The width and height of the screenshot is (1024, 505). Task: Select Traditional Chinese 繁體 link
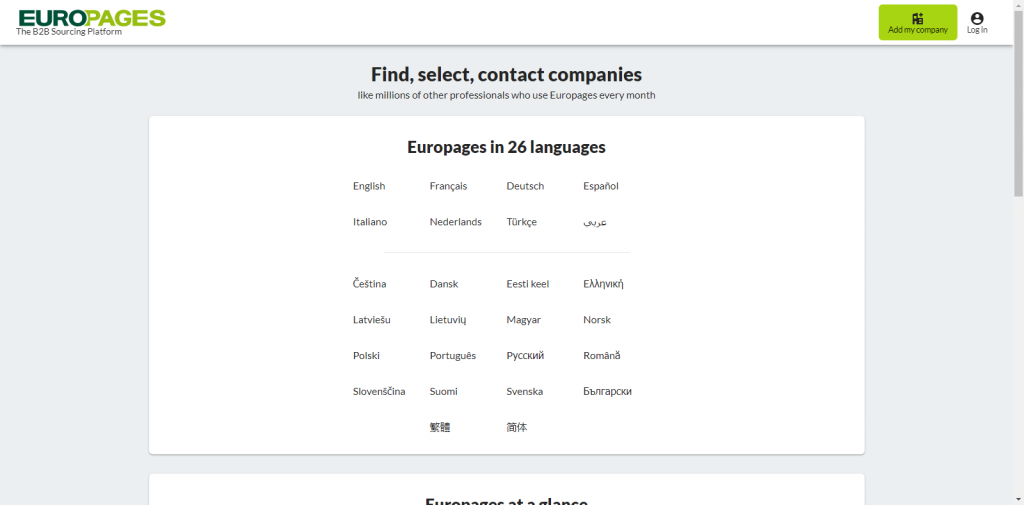[440, 427]
